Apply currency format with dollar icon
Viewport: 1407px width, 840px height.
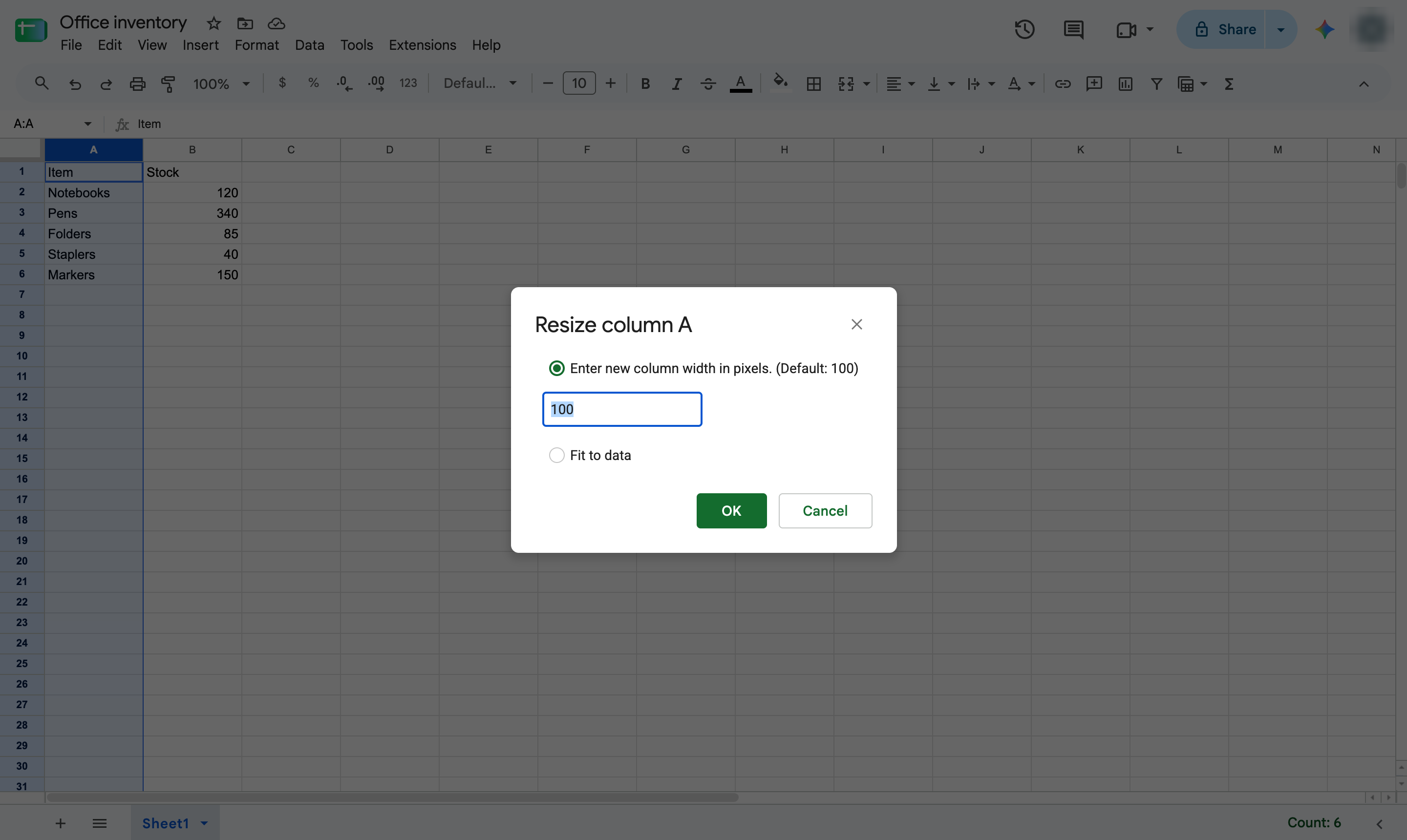coord(282,83)
